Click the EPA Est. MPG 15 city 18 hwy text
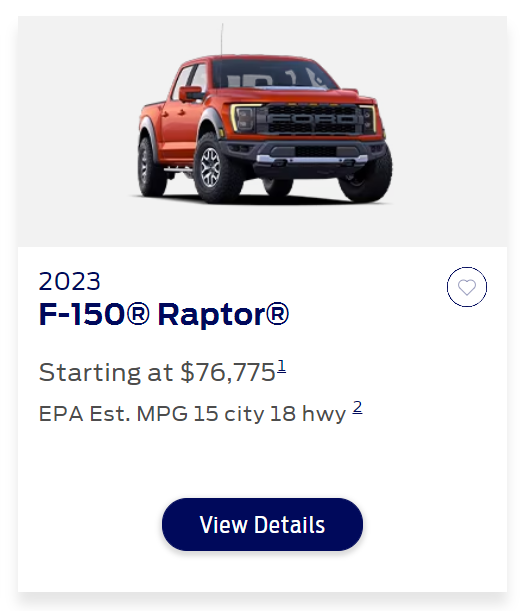 tap(192, 413)
